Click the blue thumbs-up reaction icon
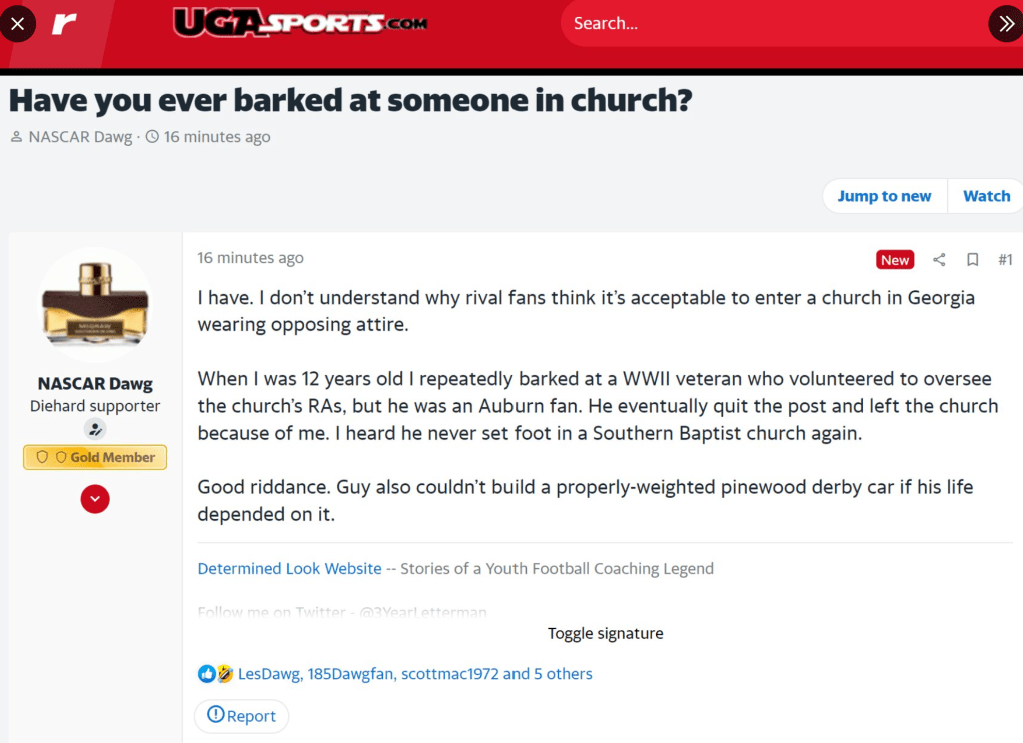 pyautogui.click(x=206, y=674)
